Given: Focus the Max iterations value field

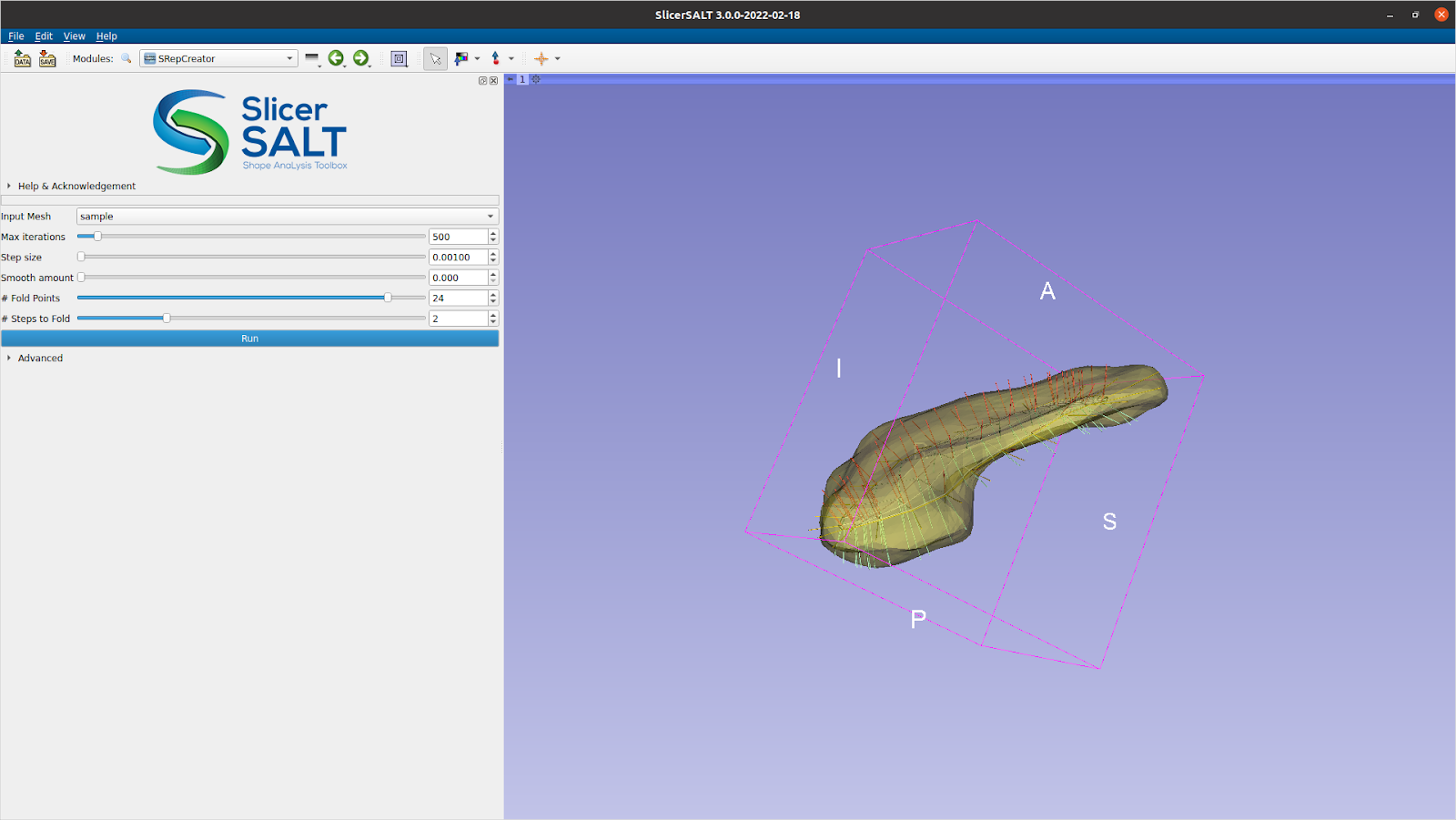Looking at the screenshot, I should click(459, 237).
